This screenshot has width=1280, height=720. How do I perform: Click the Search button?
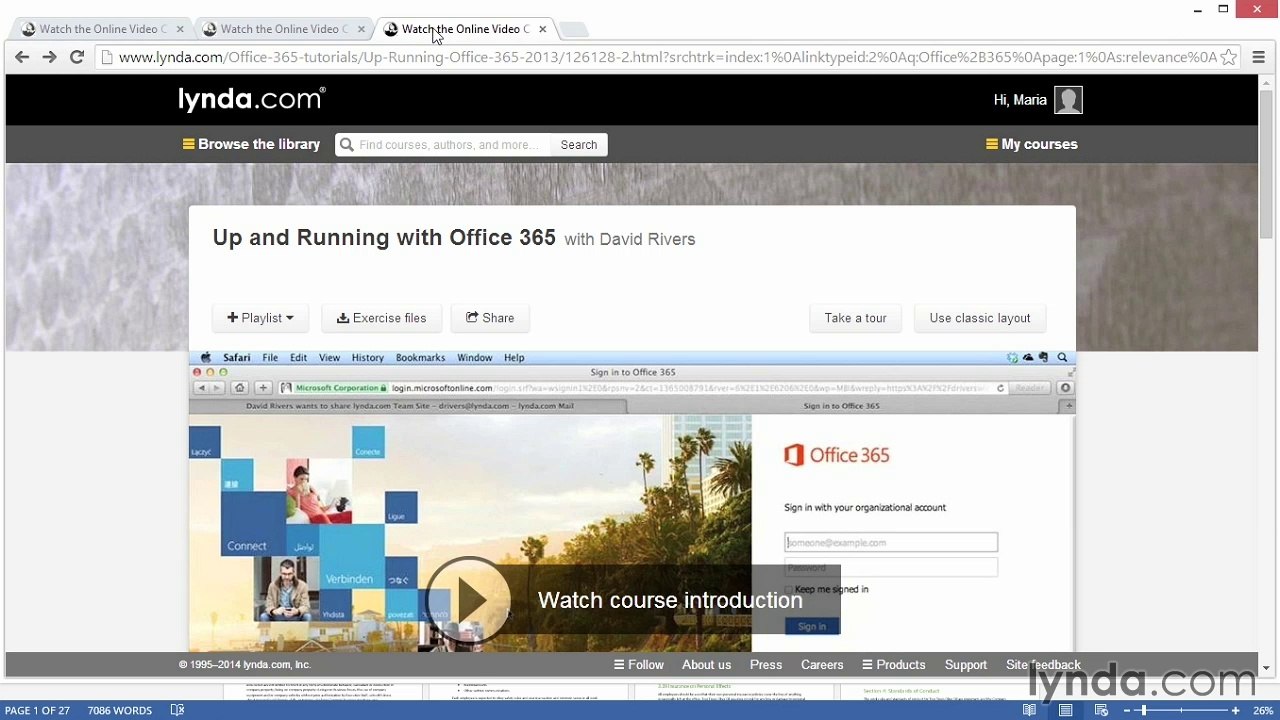point(579,145)
